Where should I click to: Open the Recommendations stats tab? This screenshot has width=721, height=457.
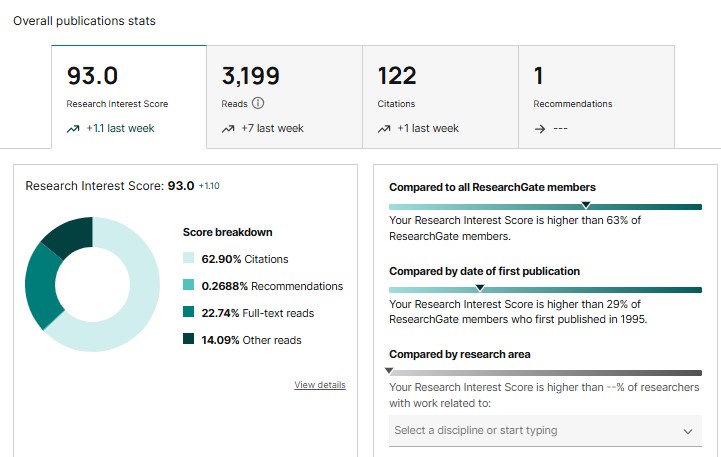tap(596, 97)
